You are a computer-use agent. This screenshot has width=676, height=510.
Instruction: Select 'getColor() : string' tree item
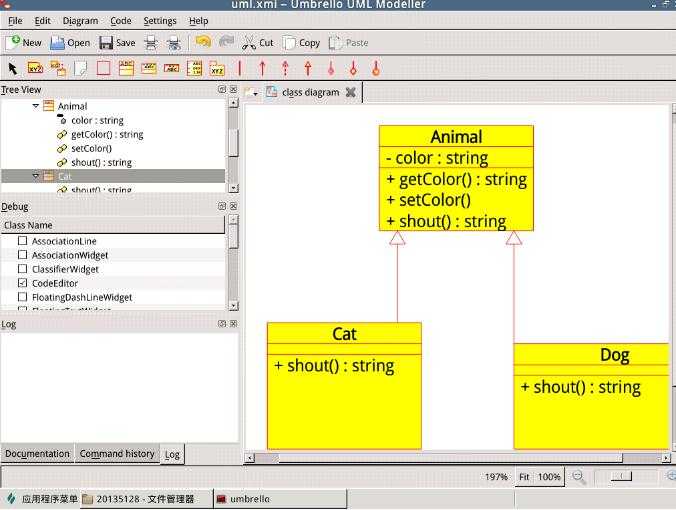(x=107, y=135)
